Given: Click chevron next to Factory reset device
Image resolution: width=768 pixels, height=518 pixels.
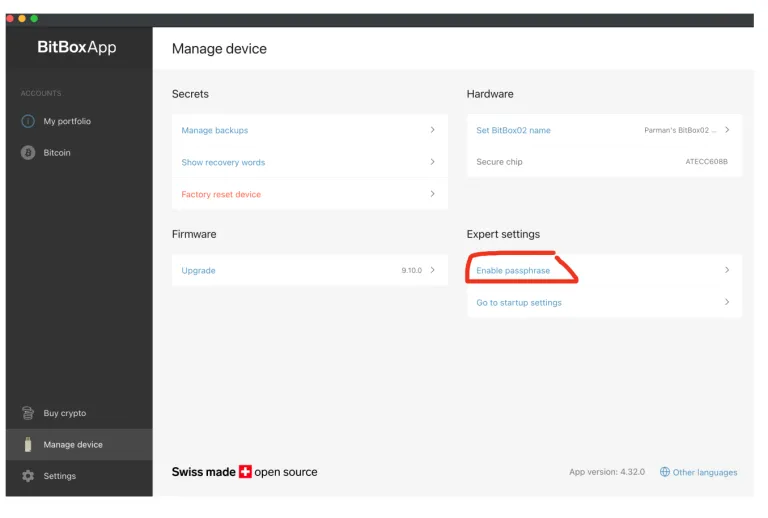Looking at the screenshot, I should [432, 194].
